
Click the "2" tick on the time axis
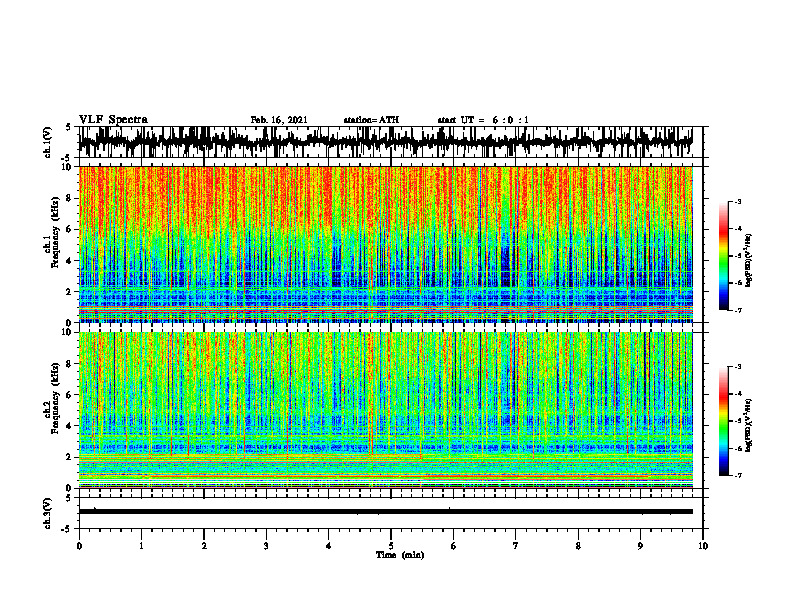tap(204, 546)
